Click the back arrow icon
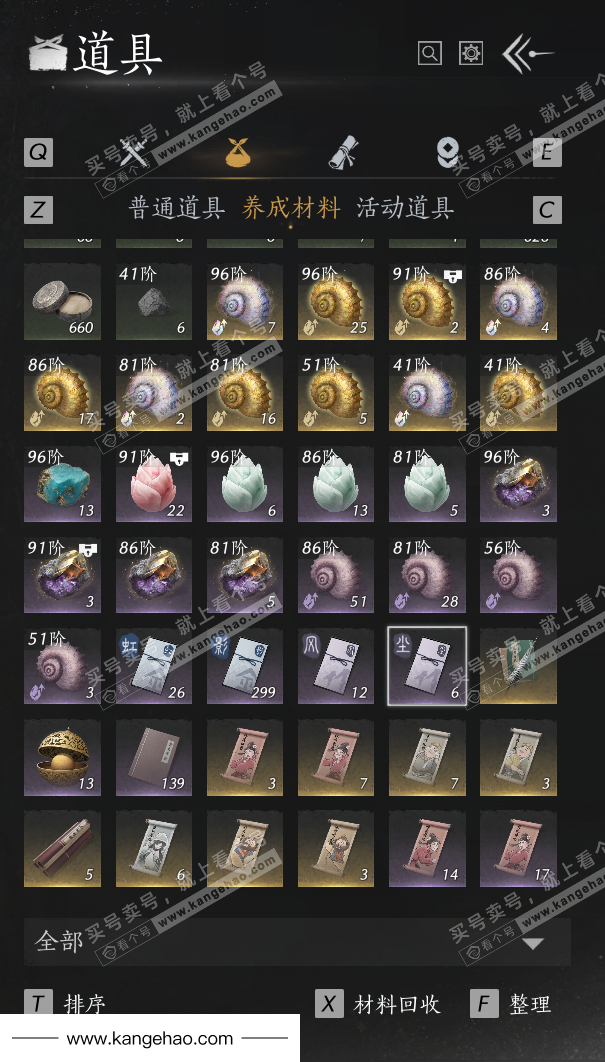This screenshot has width=605, height=1062. click(x=528, y=54)
